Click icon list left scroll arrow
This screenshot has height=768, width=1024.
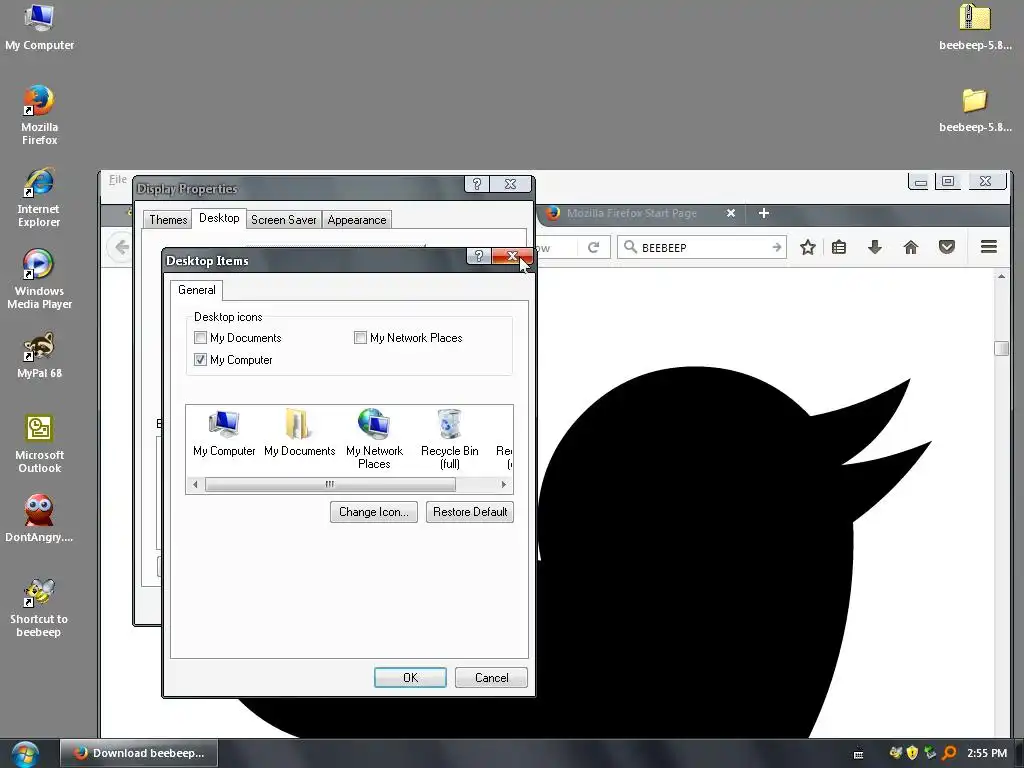click(x=195, y=484)
